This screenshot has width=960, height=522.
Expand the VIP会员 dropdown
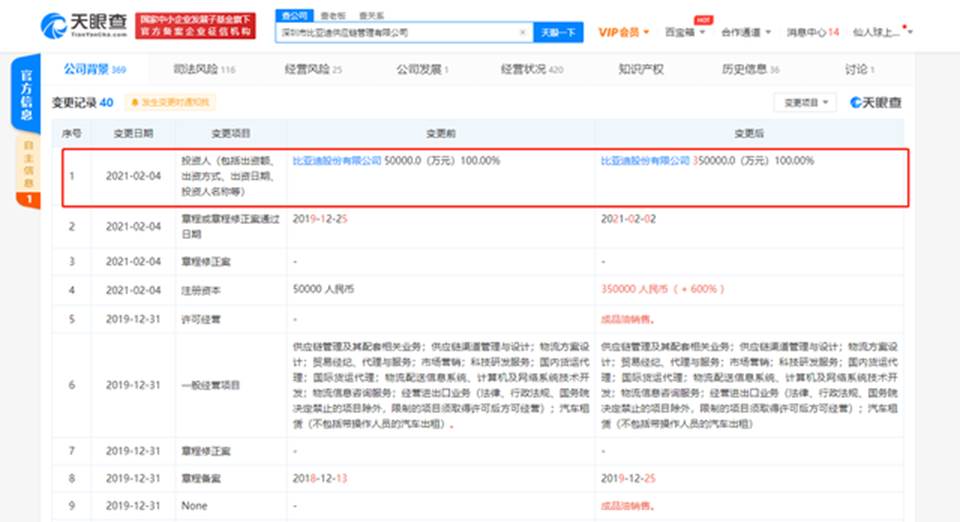click(623, 32)
